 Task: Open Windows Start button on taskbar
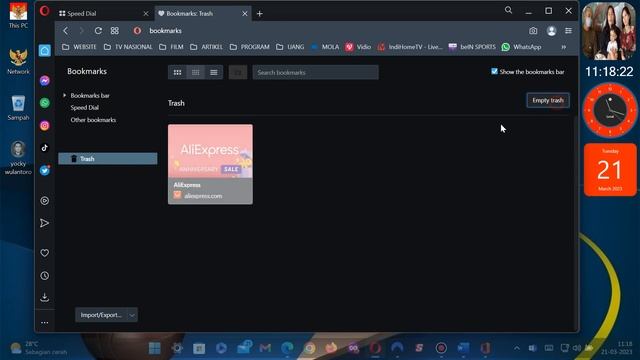[155, 348]
